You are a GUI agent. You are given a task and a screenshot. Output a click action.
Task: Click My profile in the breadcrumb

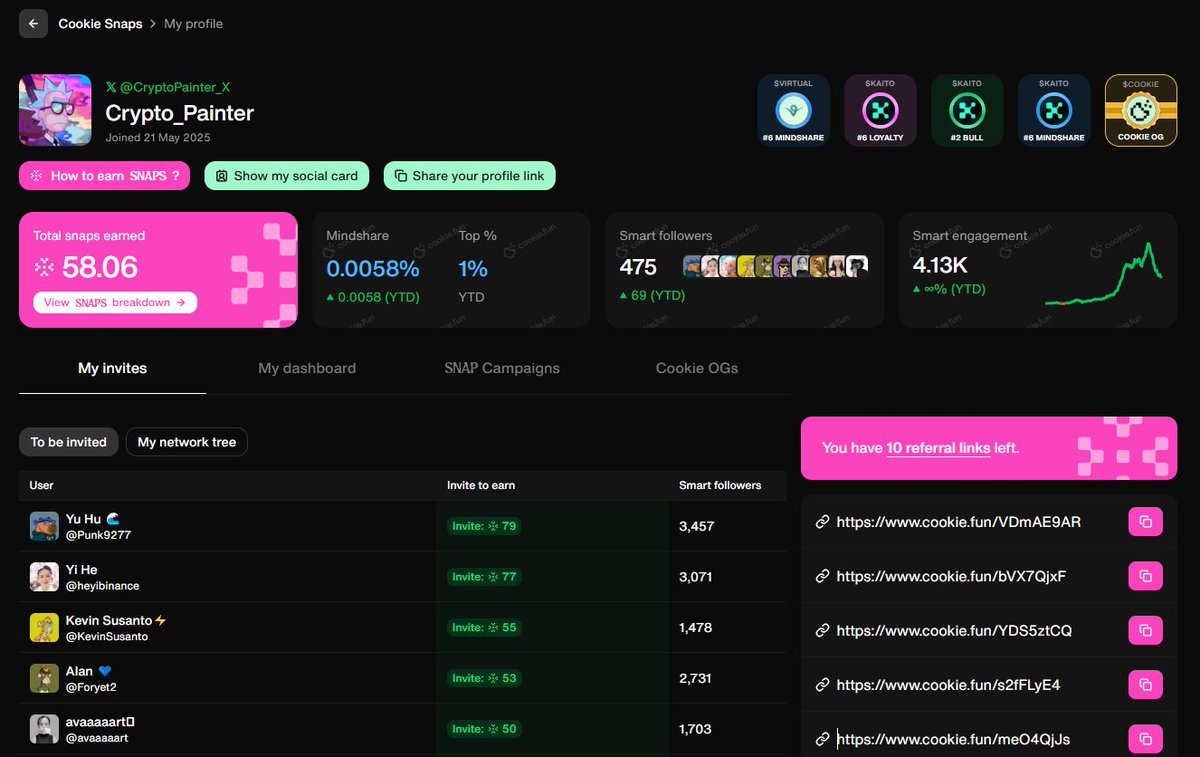tap(194, 23)
